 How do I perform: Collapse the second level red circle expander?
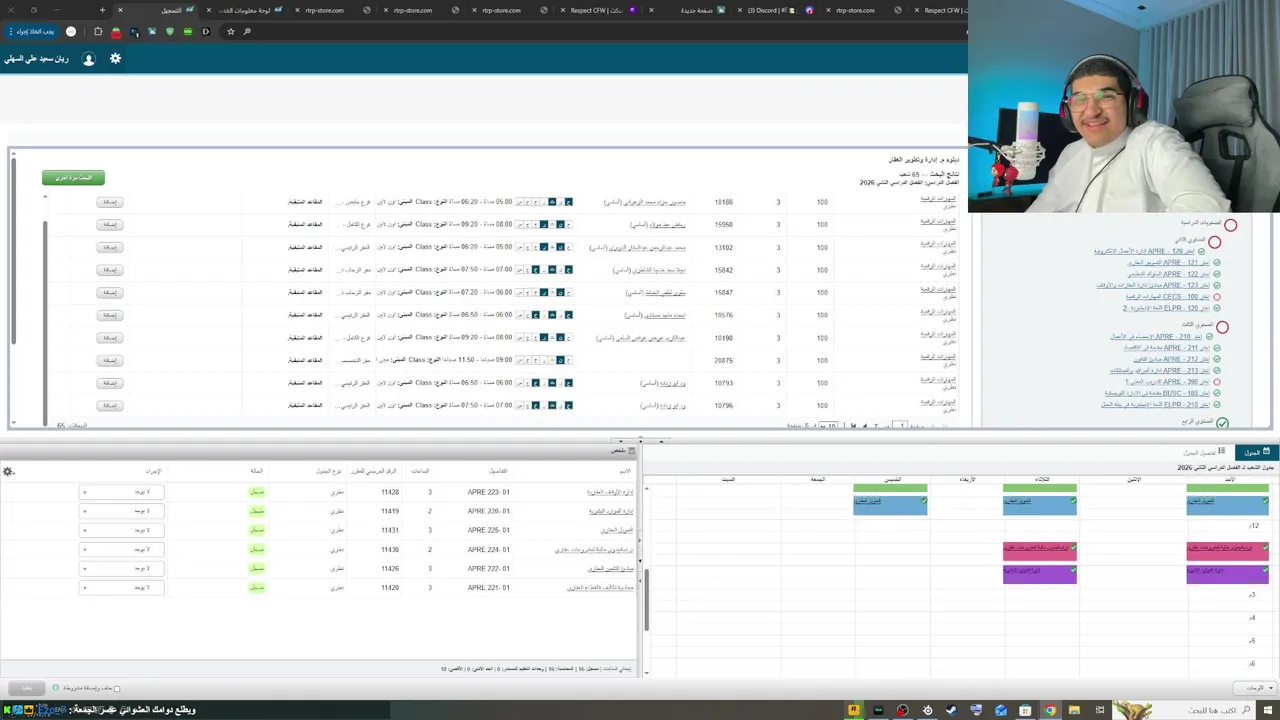1214,242
